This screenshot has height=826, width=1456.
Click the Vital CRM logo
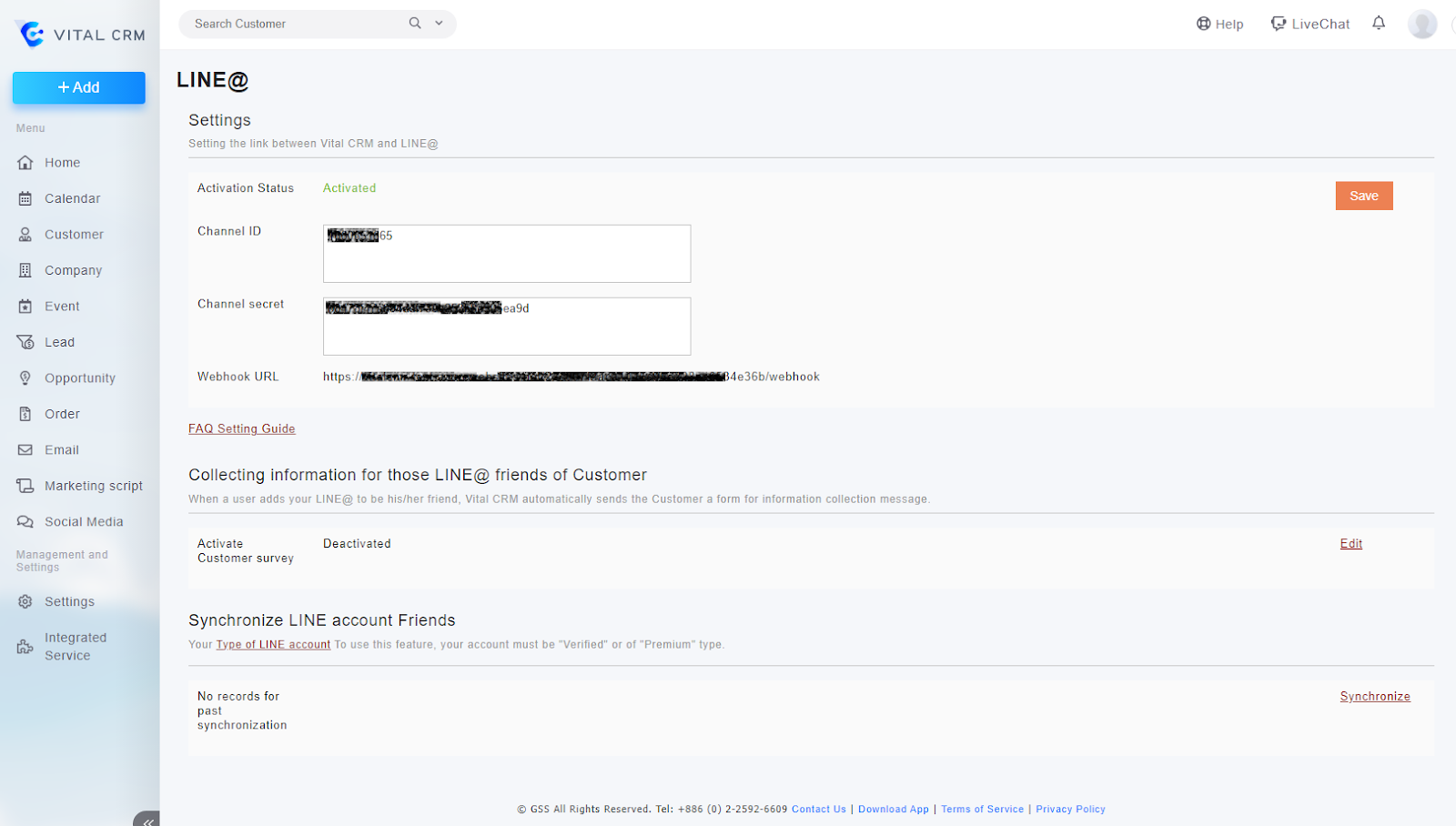click(80, 35)
